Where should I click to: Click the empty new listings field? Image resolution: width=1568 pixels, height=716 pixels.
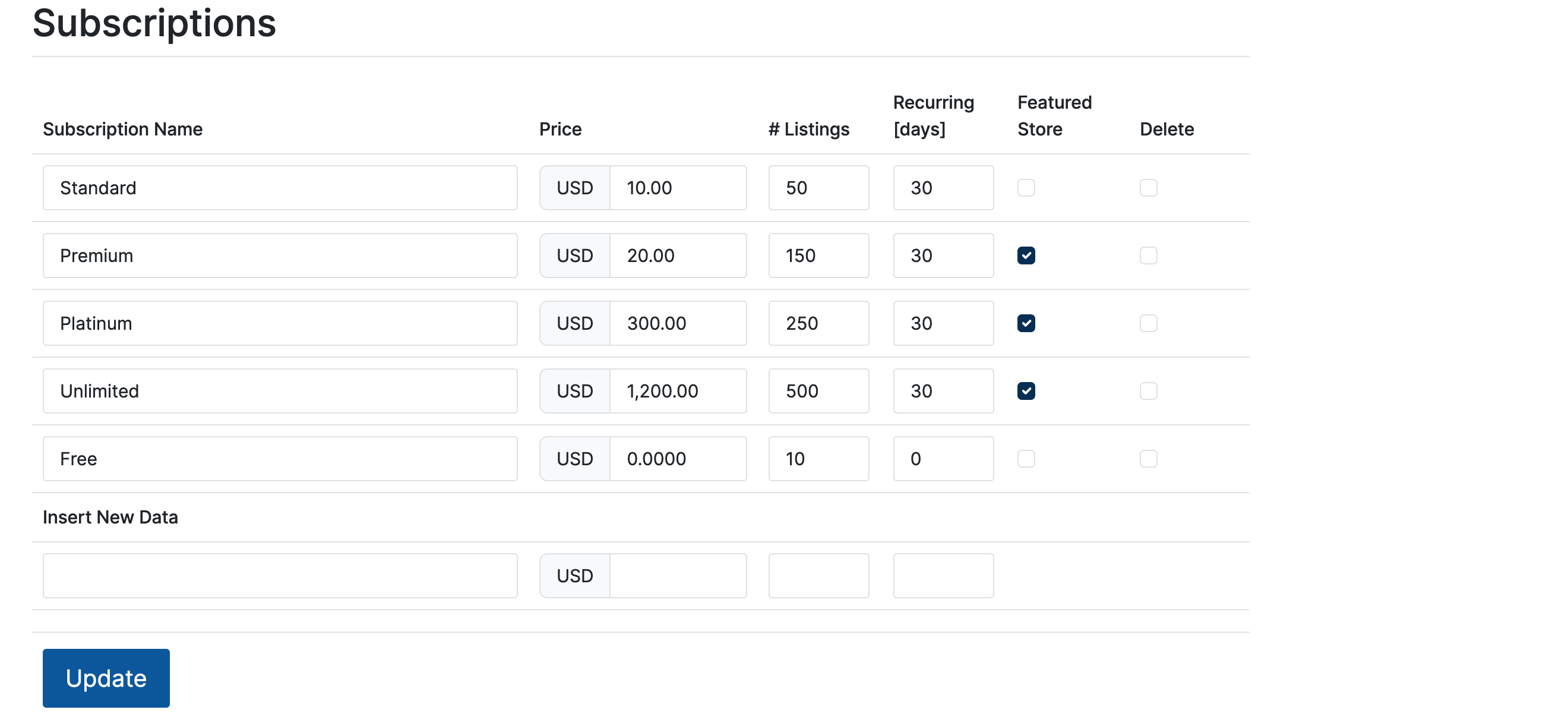(x=818, y=575)
